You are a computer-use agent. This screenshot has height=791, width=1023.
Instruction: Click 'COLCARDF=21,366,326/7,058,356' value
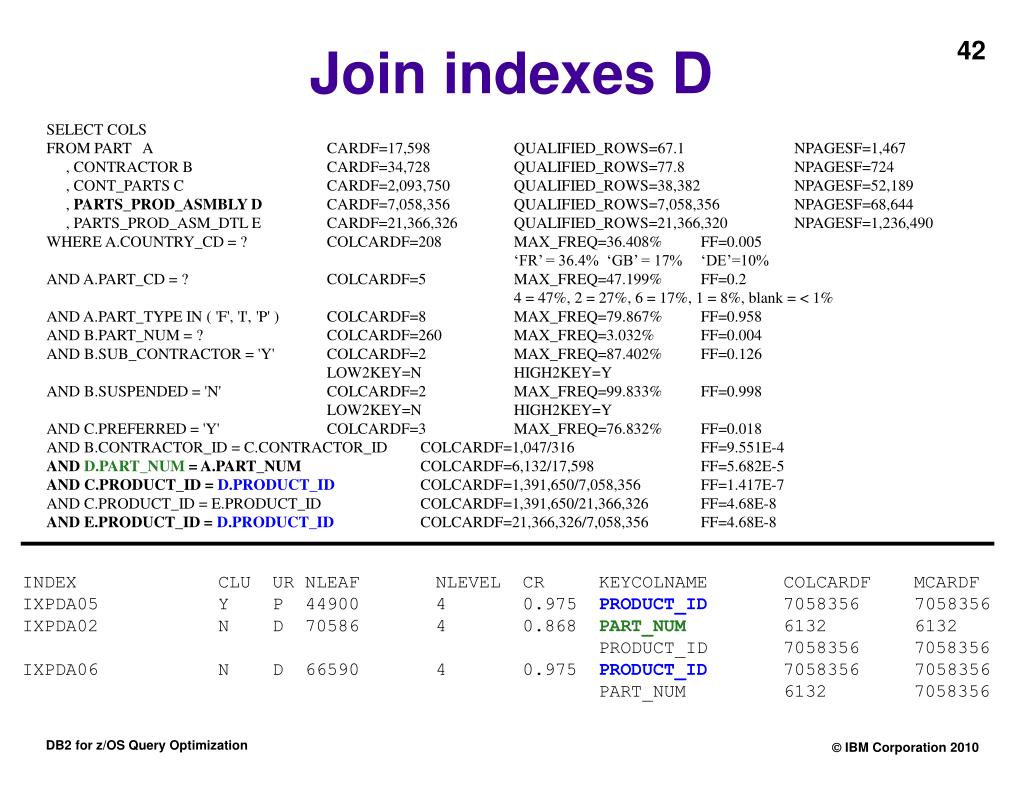[534, 522]
